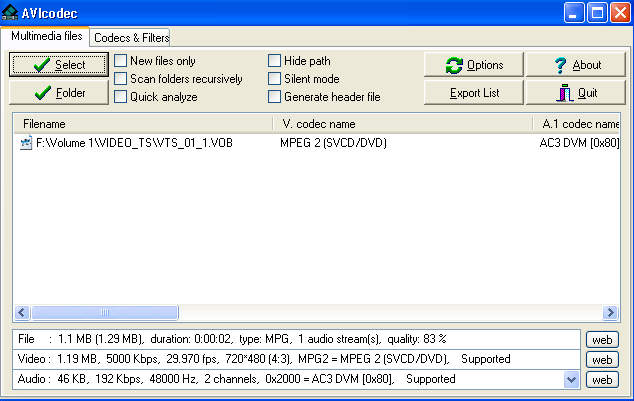Sort by the Filename column header
Viewport: 634px width, 401px height.
143,124
